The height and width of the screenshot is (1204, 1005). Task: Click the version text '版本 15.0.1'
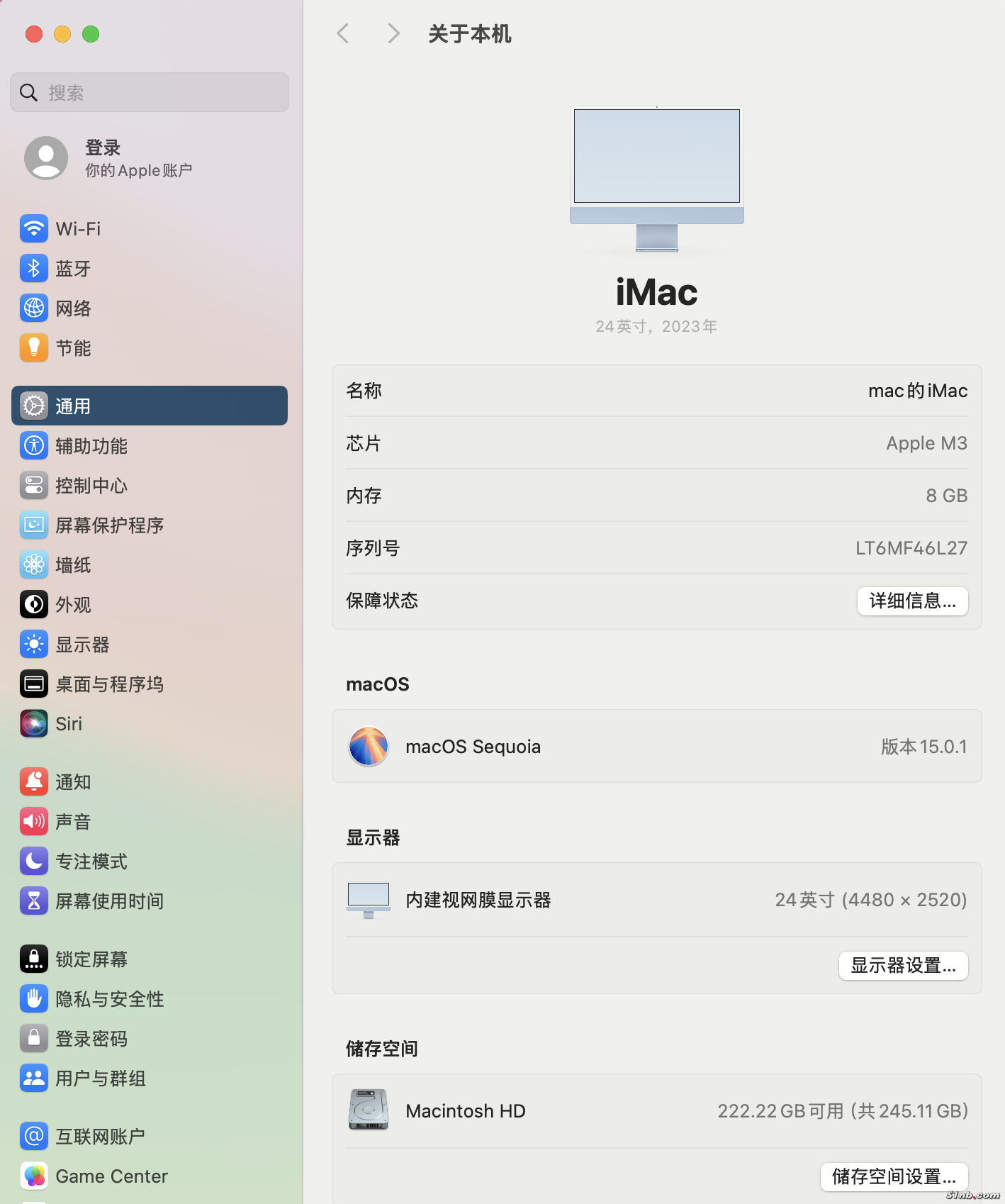coord(924,747)
